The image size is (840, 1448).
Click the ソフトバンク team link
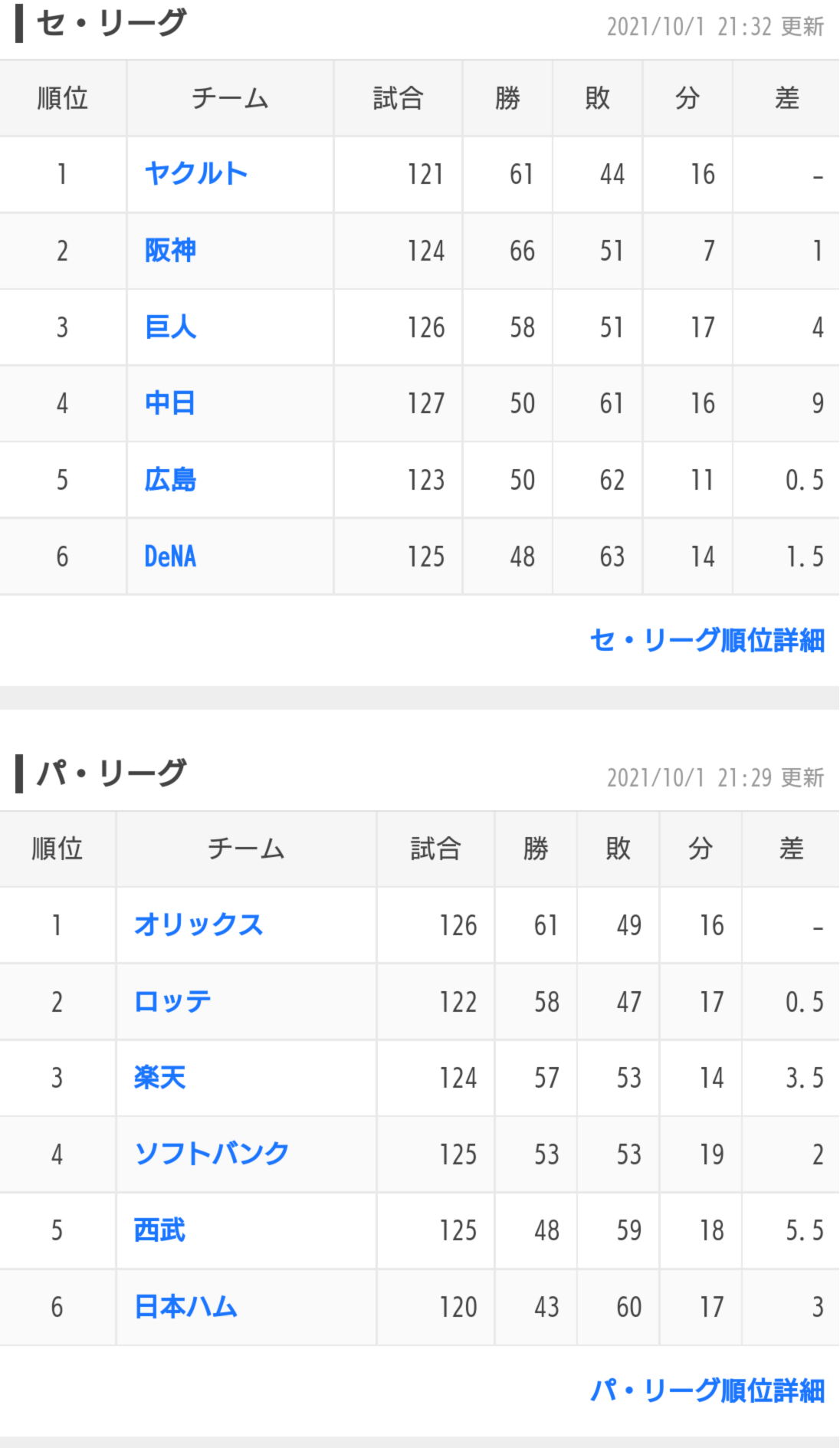(x=212, y=1154)
